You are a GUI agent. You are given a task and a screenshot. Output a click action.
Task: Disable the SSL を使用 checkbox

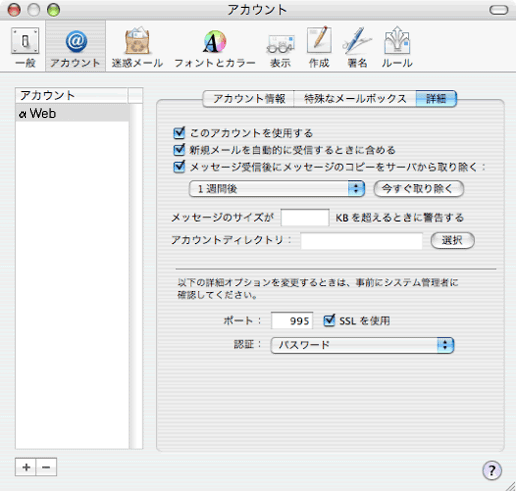click(329, 320)
